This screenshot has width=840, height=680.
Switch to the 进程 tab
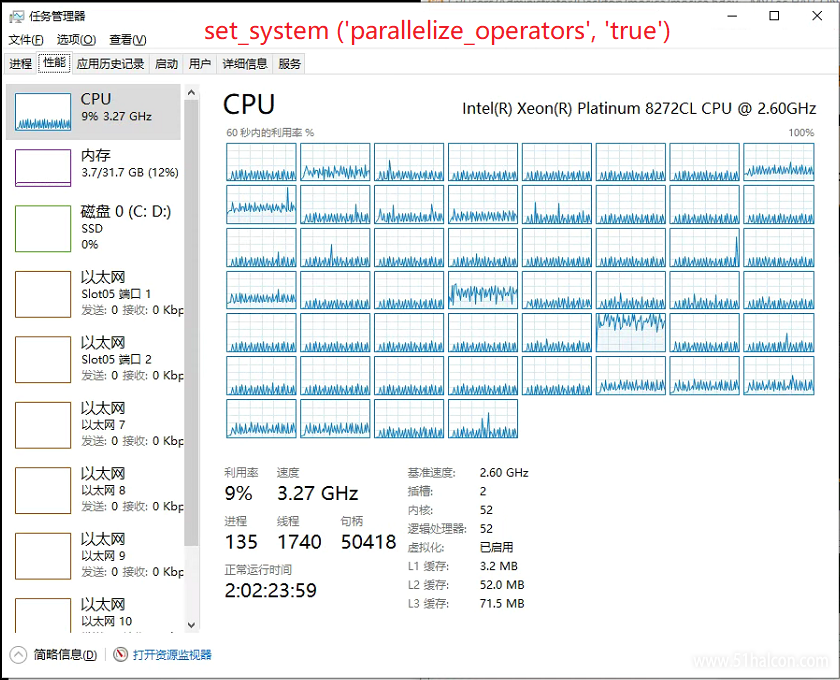[x=20, y=64]
